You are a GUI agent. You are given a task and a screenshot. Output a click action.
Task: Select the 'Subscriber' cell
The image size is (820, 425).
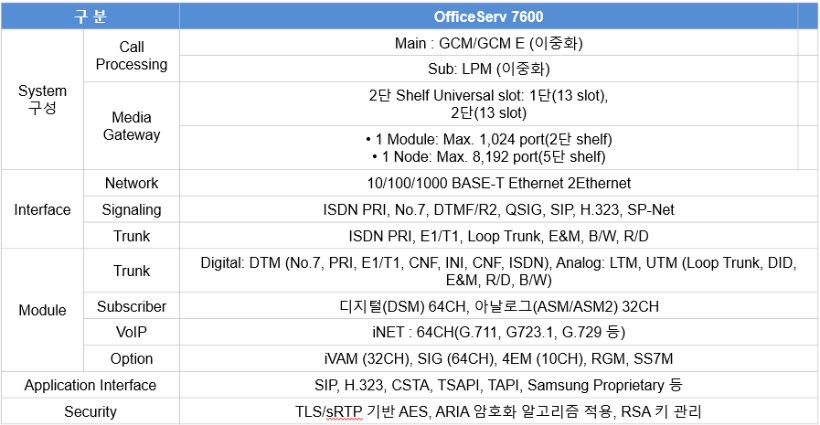click(131, 306)
